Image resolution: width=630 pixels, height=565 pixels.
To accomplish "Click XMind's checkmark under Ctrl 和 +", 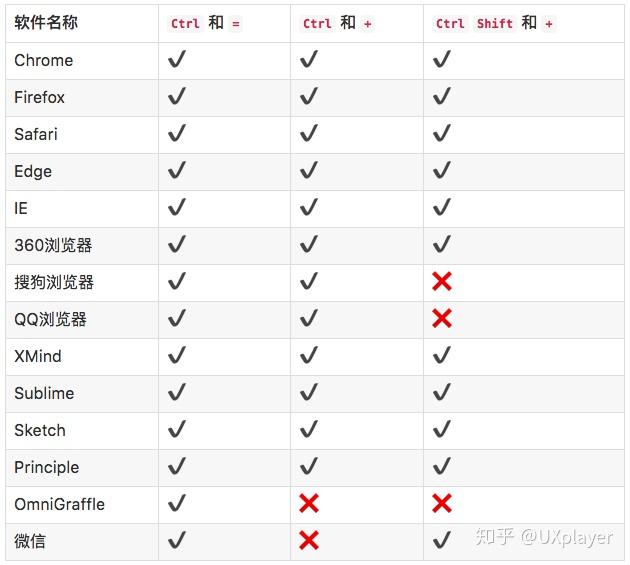I will [x=309, y=355].
